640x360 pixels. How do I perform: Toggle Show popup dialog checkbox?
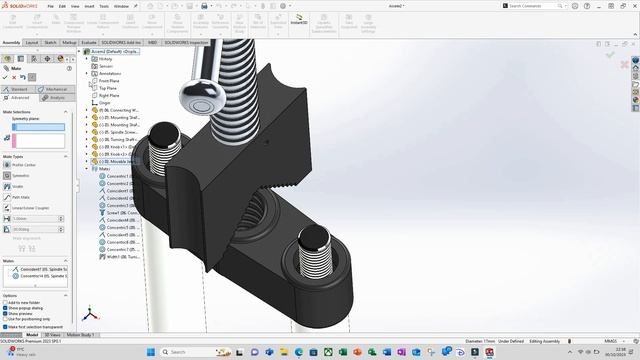[x=5, y=308]
